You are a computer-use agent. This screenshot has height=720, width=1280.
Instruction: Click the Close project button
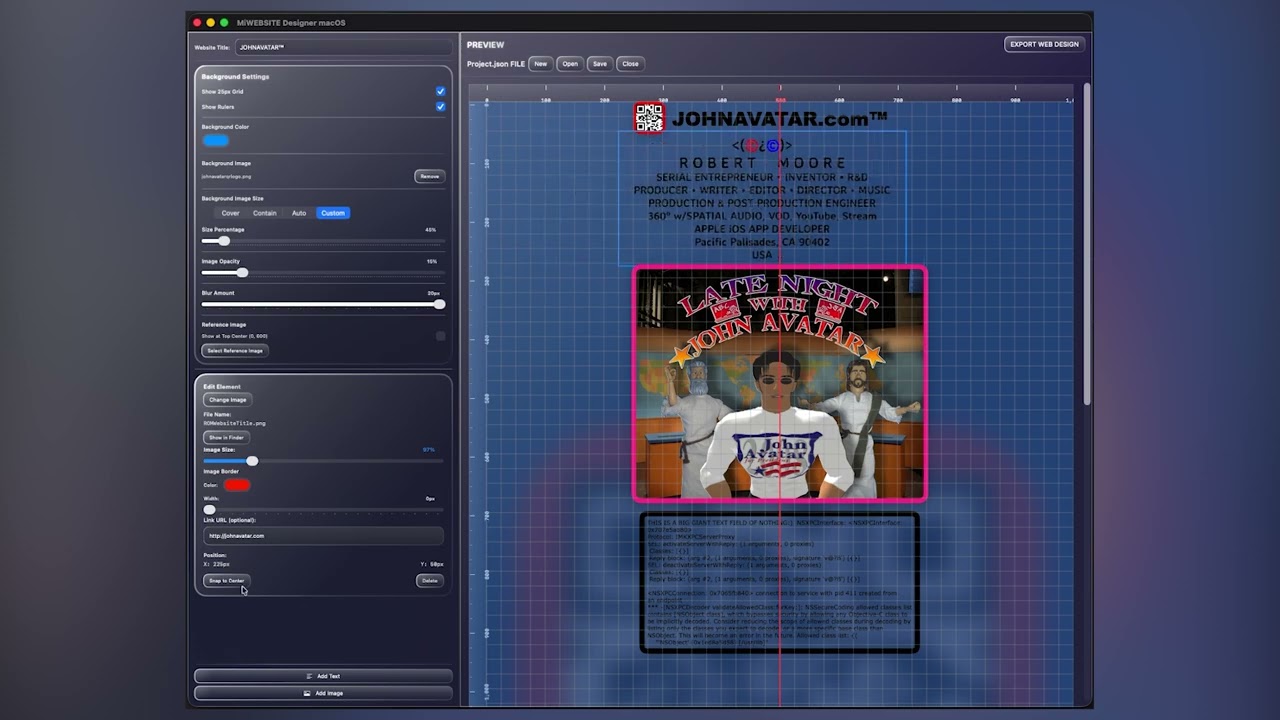click(x=630, y=64)
